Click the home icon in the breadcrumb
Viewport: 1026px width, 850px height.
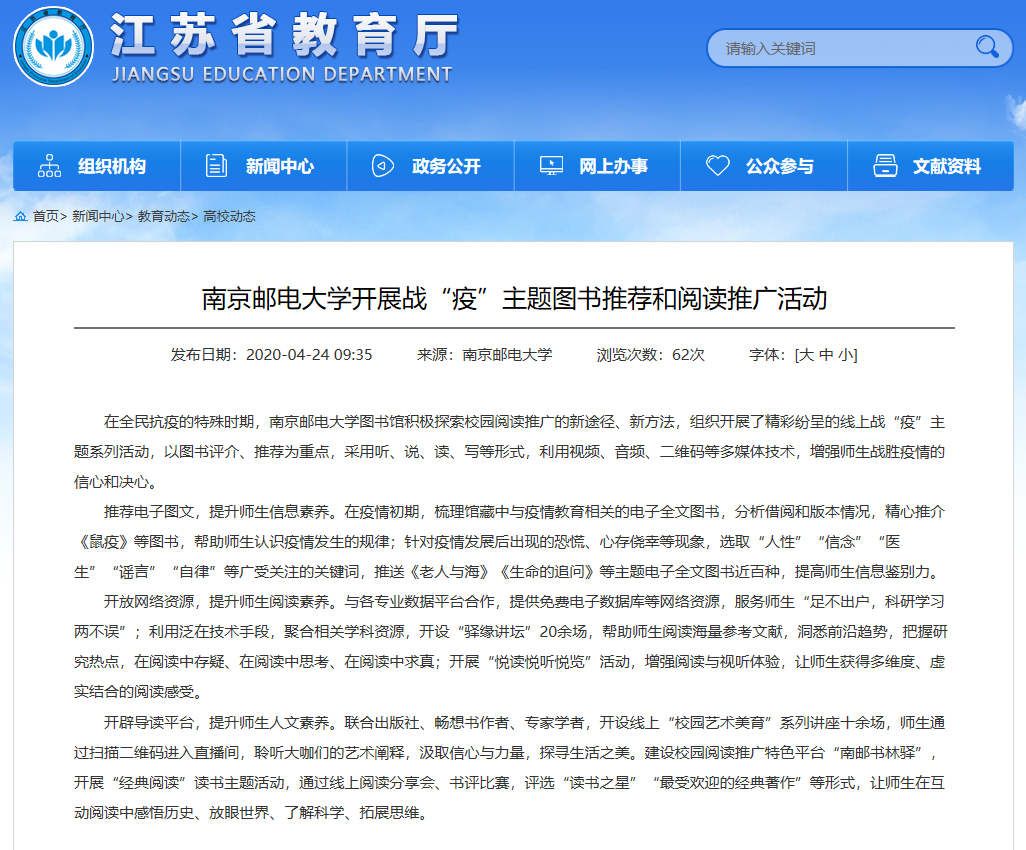[20, 216]
